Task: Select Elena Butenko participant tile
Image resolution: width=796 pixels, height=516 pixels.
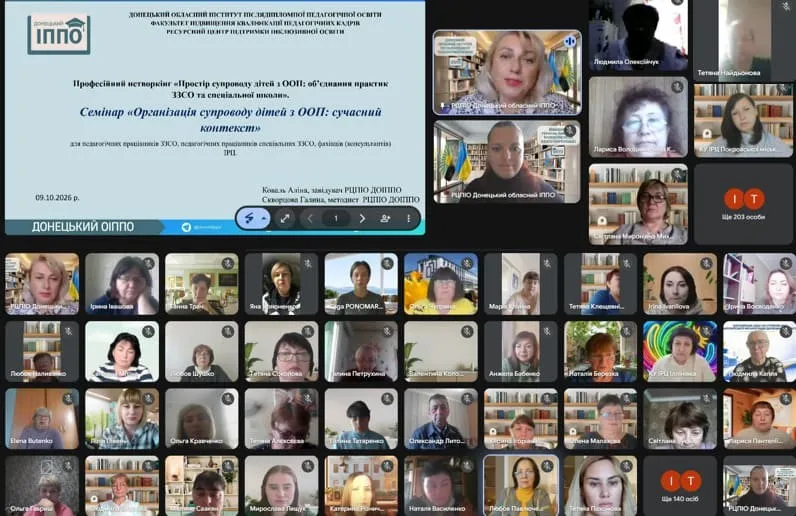Action: coord(42,419)
